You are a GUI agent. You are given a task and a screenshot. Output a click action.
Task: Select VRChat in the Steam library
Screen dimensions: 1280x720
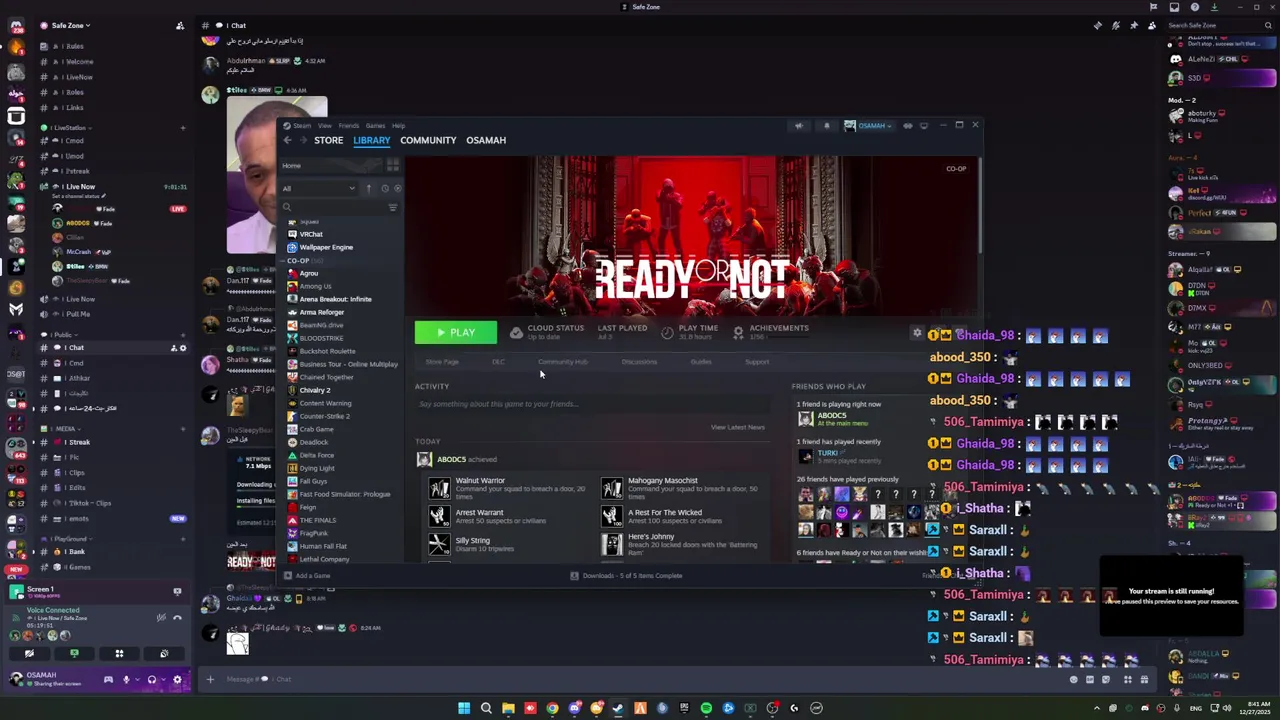311,234
